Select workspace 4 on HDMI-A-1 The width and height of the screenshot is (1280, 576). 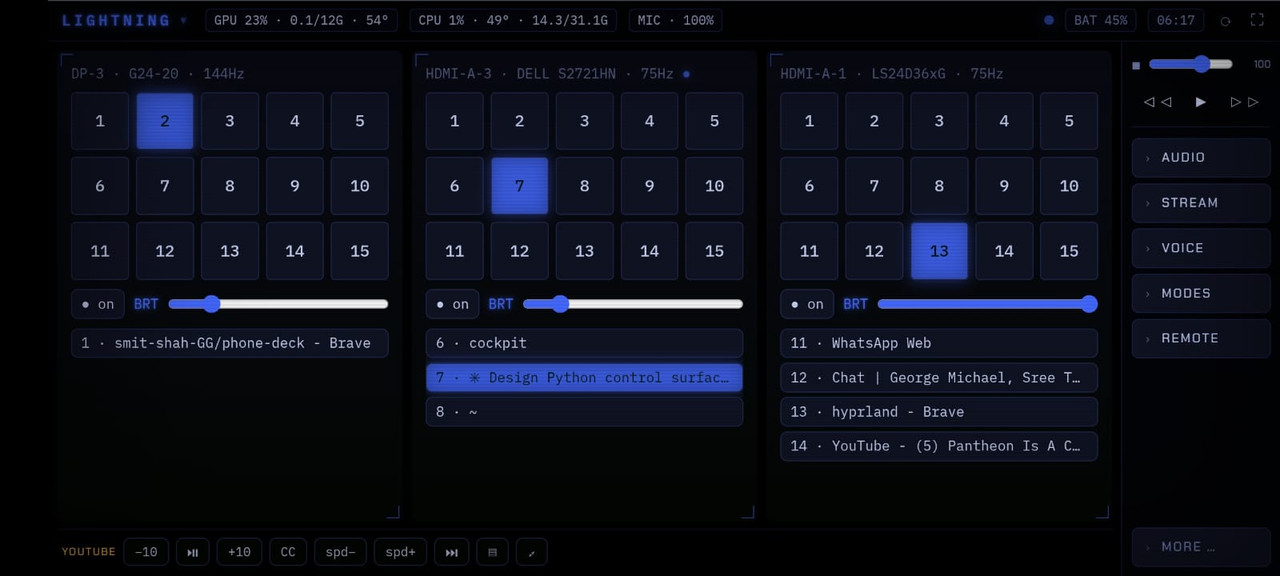(x=1004, y=121)
